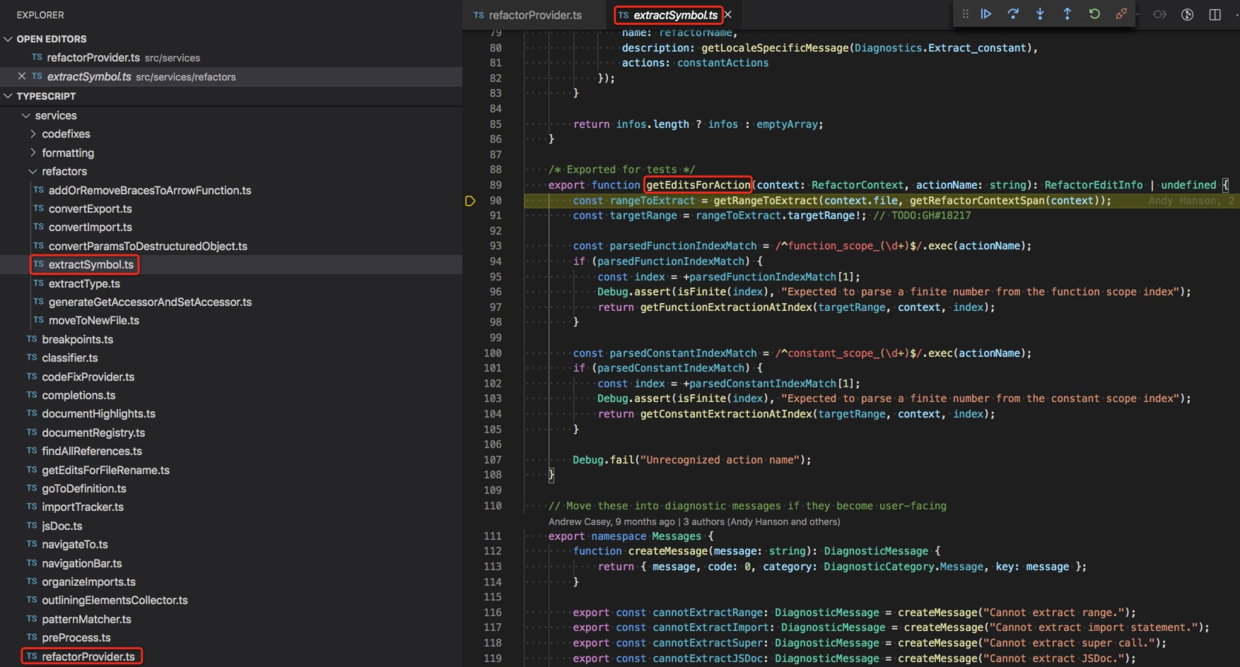1240x667 pixels.
Task: Switch to the refactorProvider.ts tab
Action: (526, 14)
